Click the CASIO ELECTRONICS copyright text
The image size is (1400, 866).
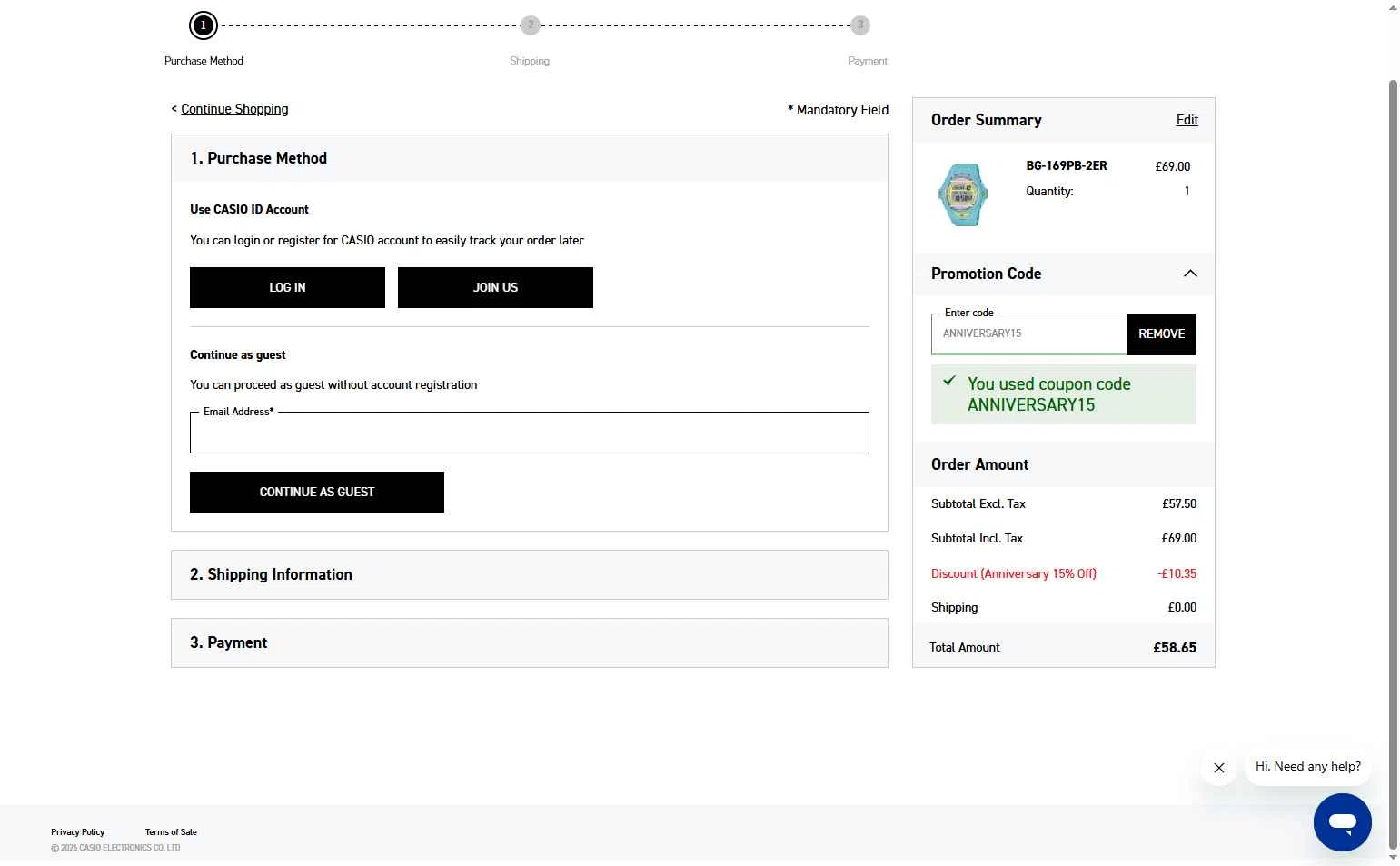tap(115, 848)
